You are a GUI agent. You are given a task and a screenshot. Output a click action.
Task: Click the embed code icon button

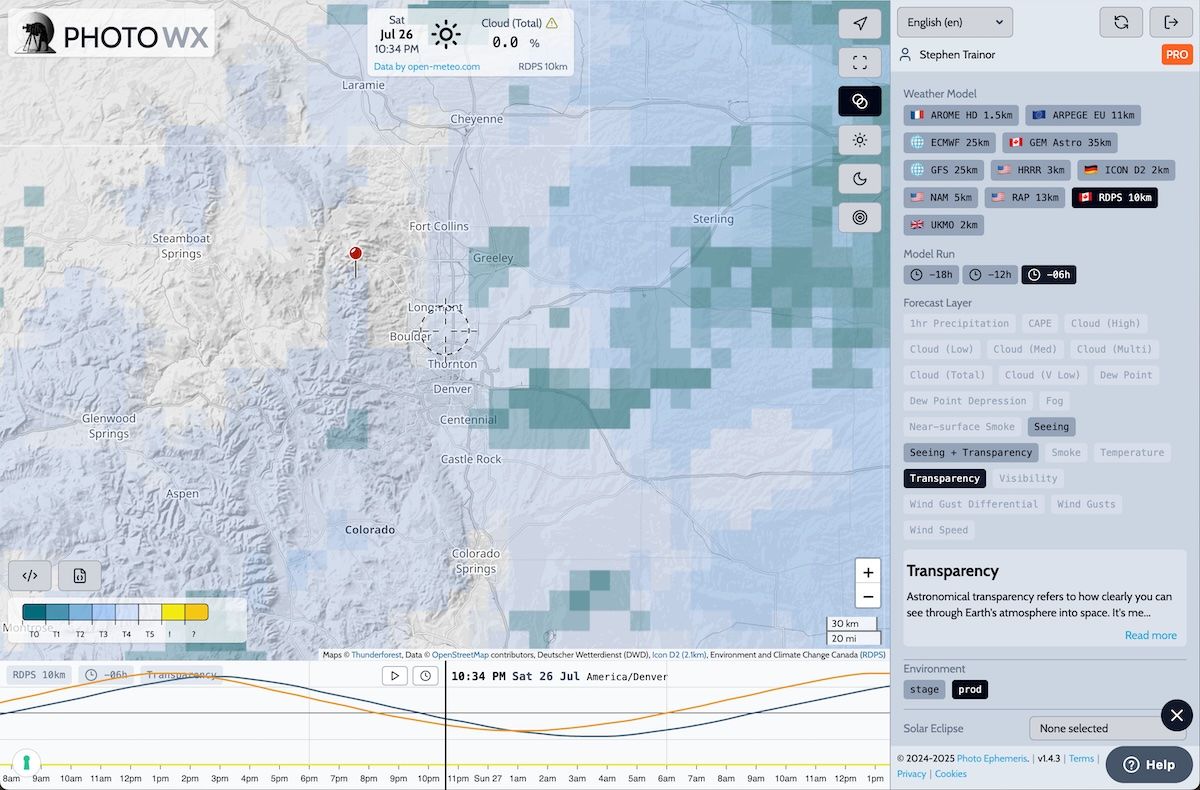pyautogui.click(x=30, y=575)
